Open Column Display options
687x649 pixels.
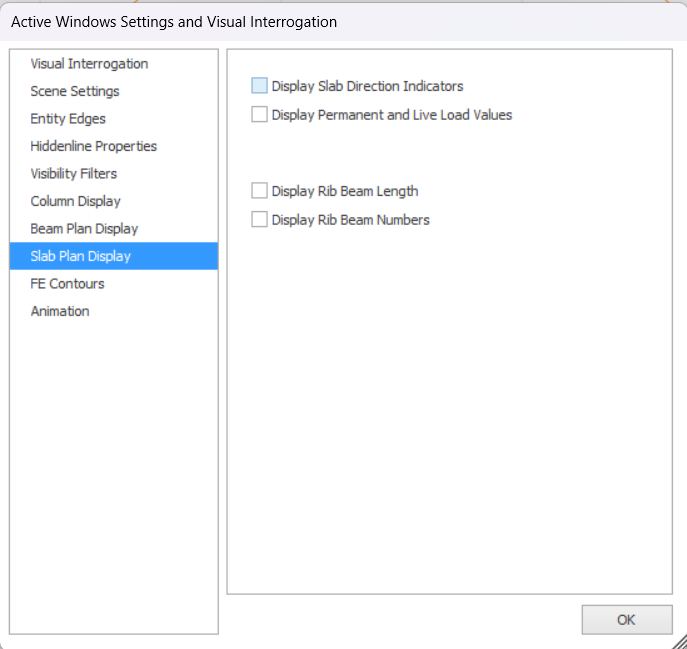[x=75, y=201]
